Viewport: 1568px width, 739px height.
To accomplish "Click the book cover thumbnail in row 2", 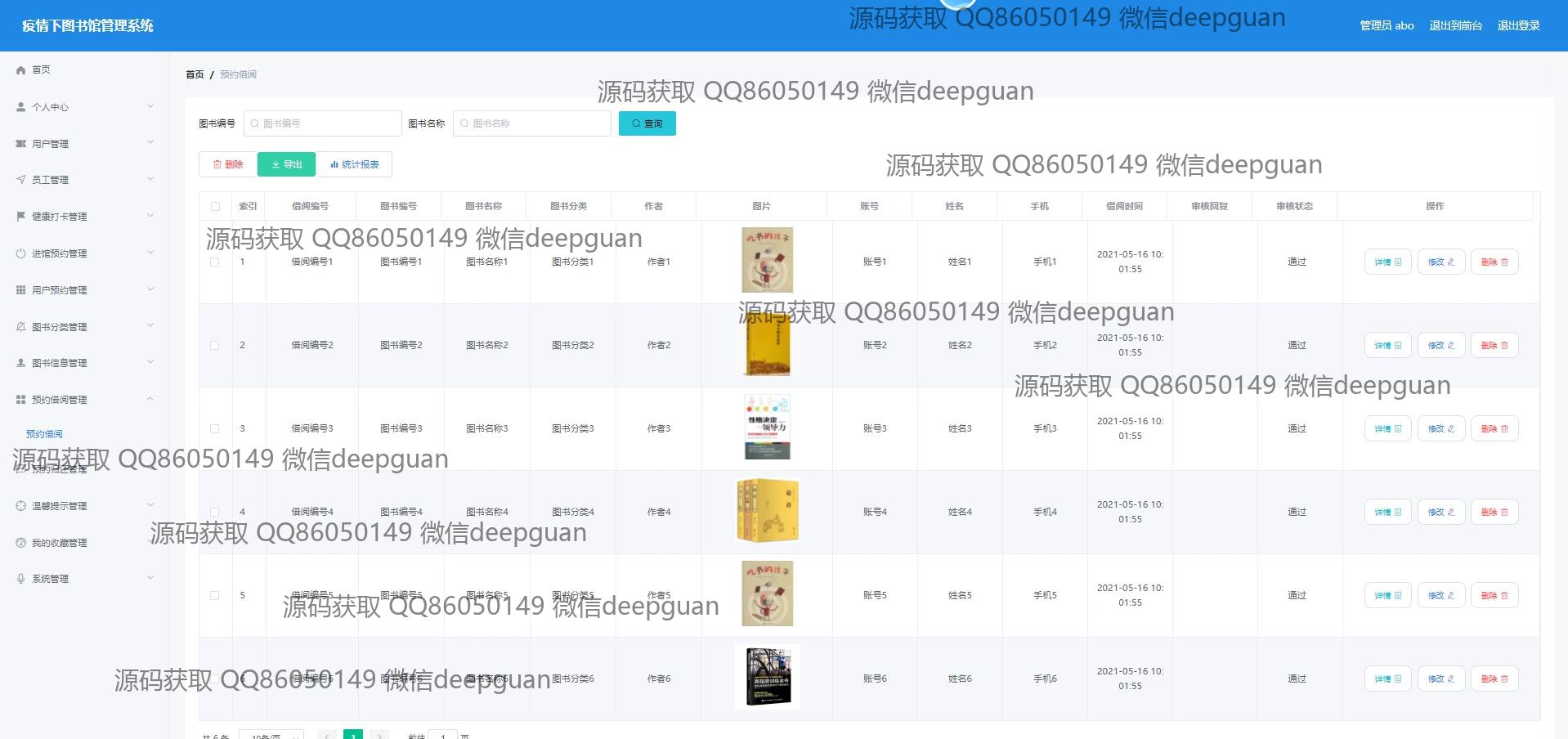I will tap(767, 346).
